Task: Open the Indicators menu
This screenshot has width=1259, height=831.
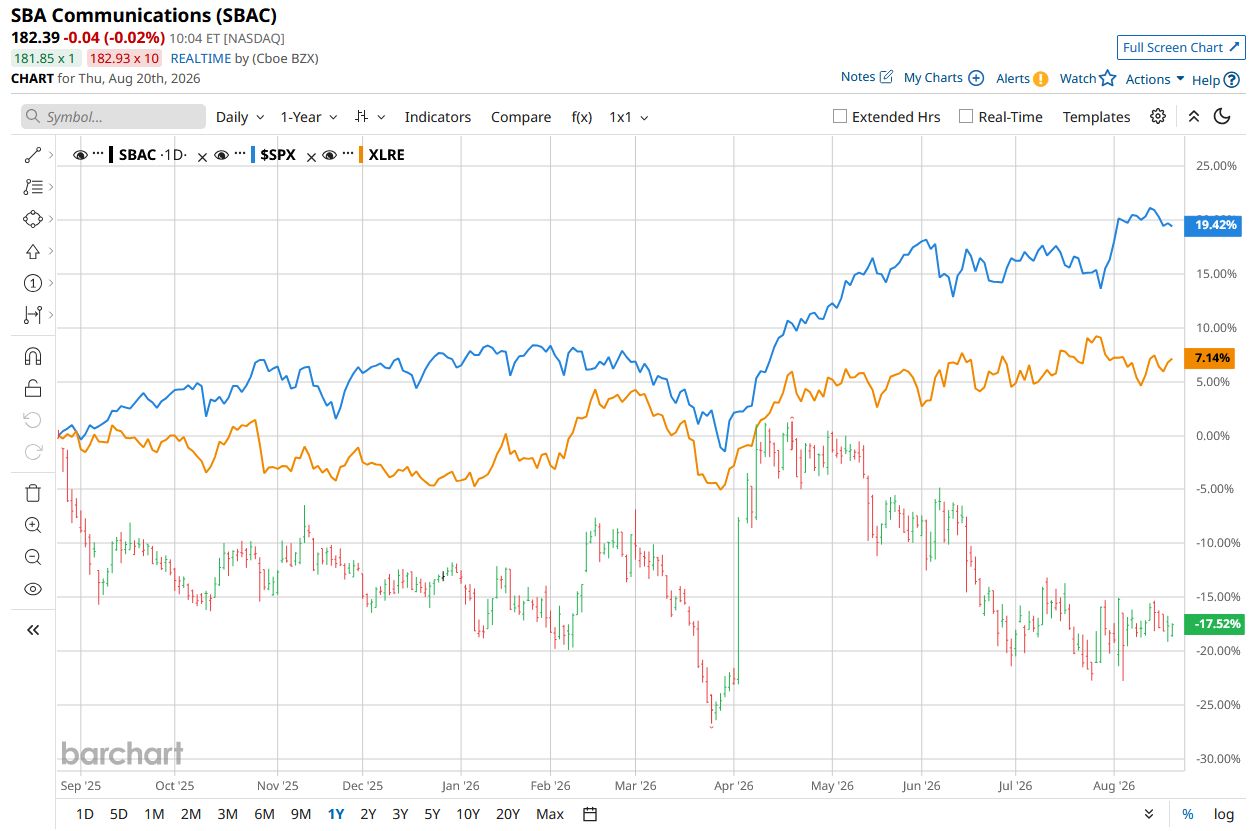Action: point(438,117)
